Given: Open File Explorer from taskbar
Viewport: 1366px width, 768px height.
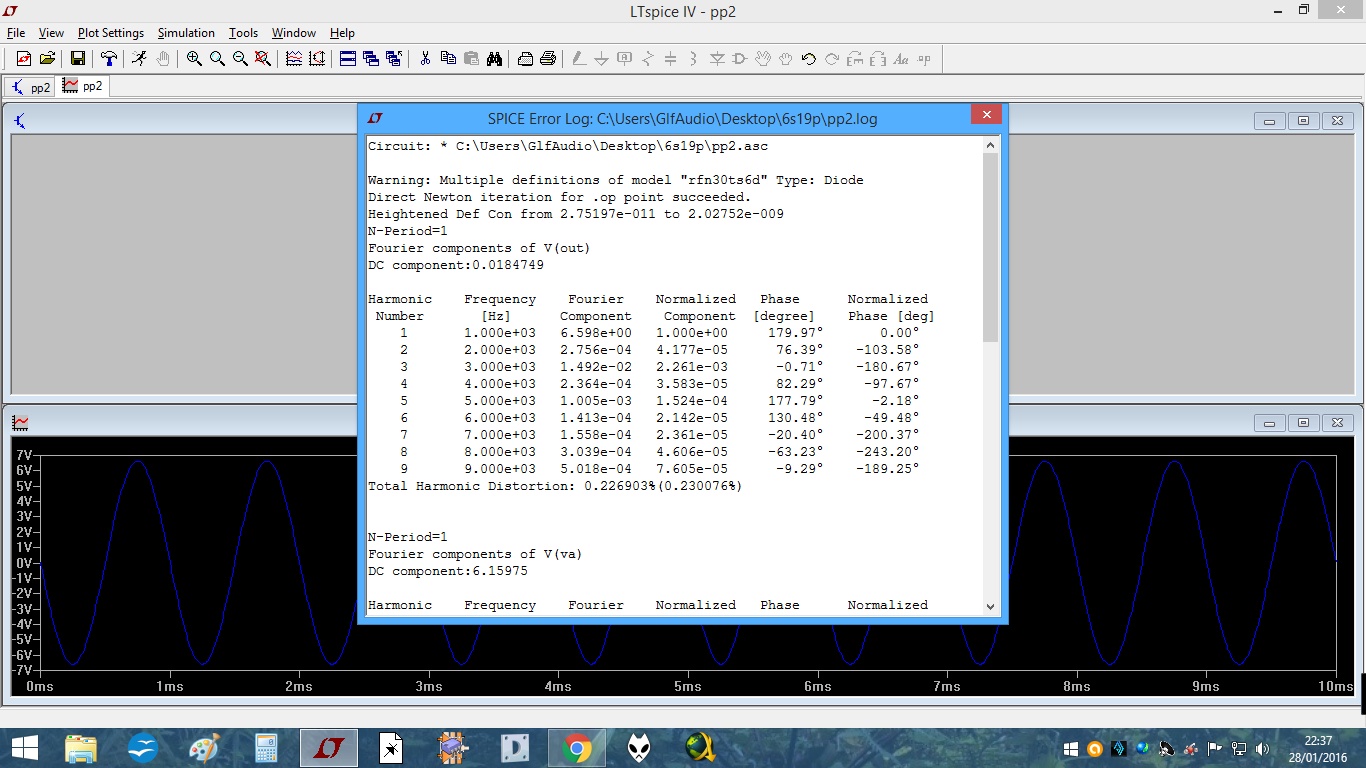Looking at the screenshot, I should click(81, 748).
